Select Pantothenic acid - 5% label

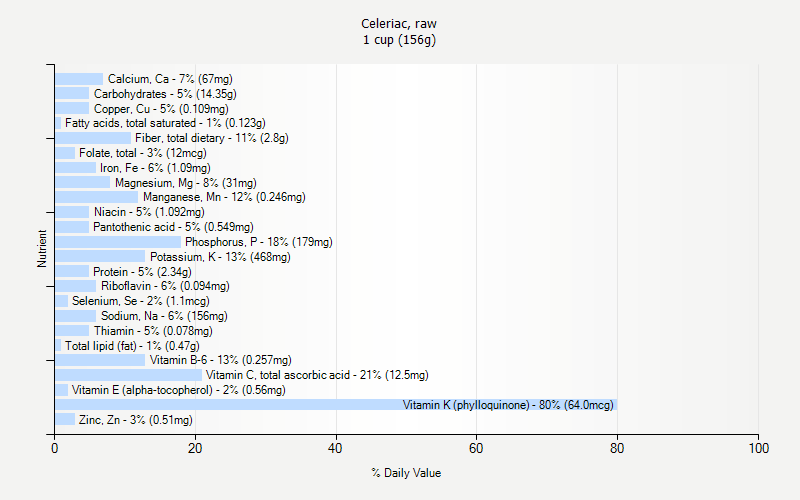[x=173, y=227]
